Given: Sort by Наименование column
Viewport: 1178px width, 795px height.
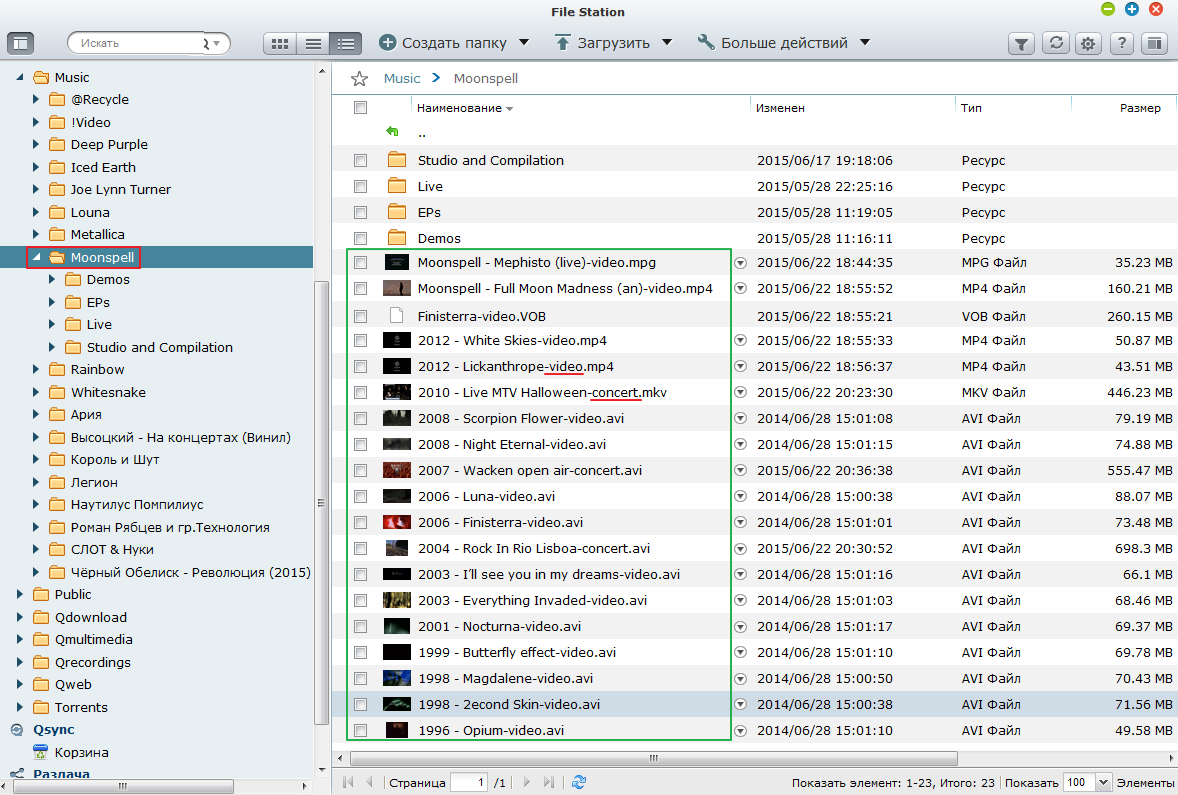Looking at the screenshot, I should click(459, 108).
